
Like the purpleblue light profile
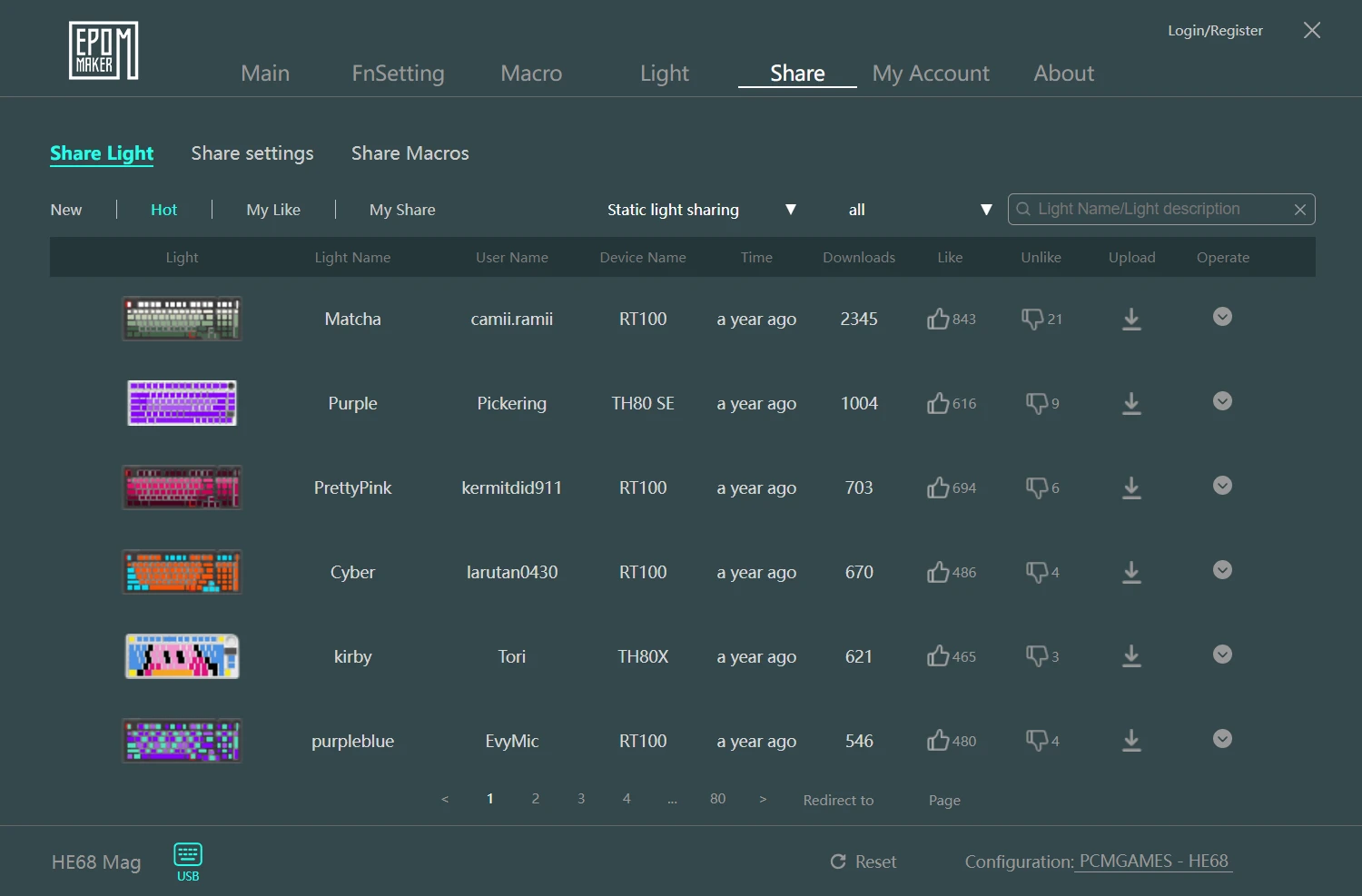click(938, 741)
